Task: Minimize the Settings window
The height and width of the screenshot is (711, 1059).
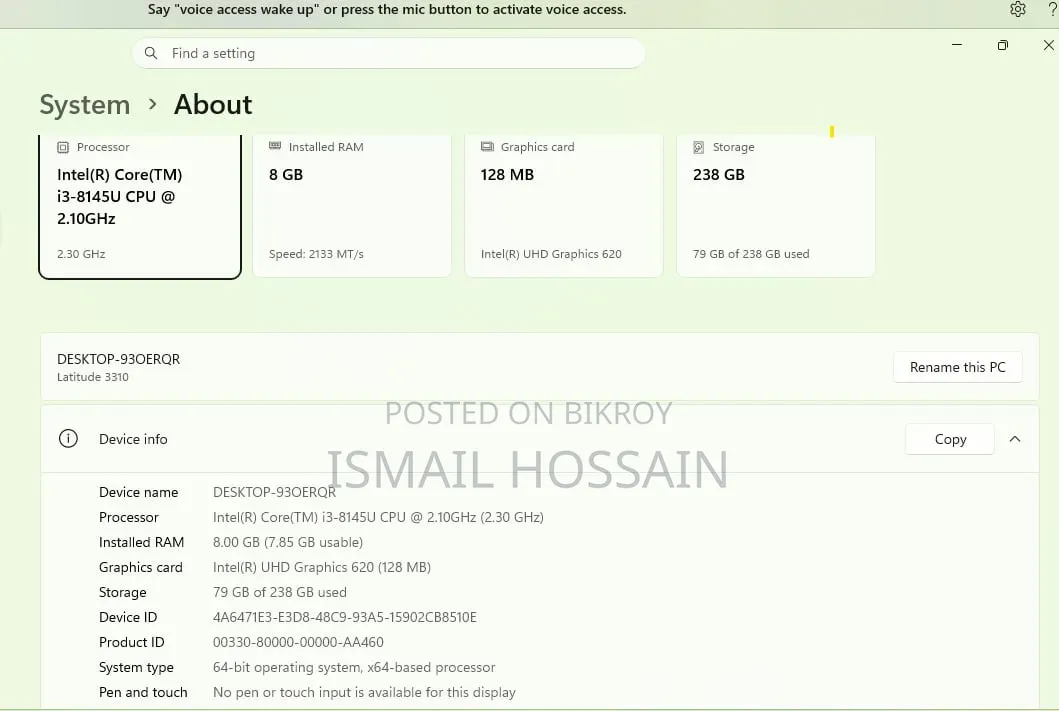Action: (x=956, y=45)
